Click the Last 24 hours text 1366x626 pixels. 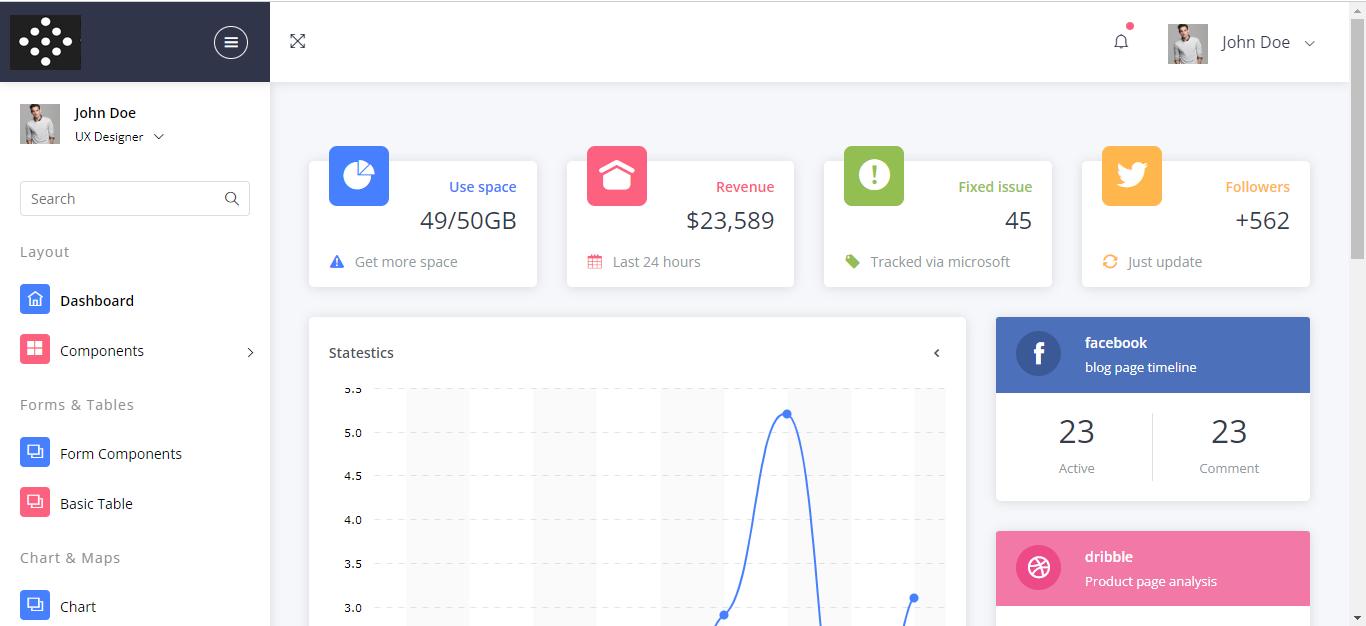point(657,262)
